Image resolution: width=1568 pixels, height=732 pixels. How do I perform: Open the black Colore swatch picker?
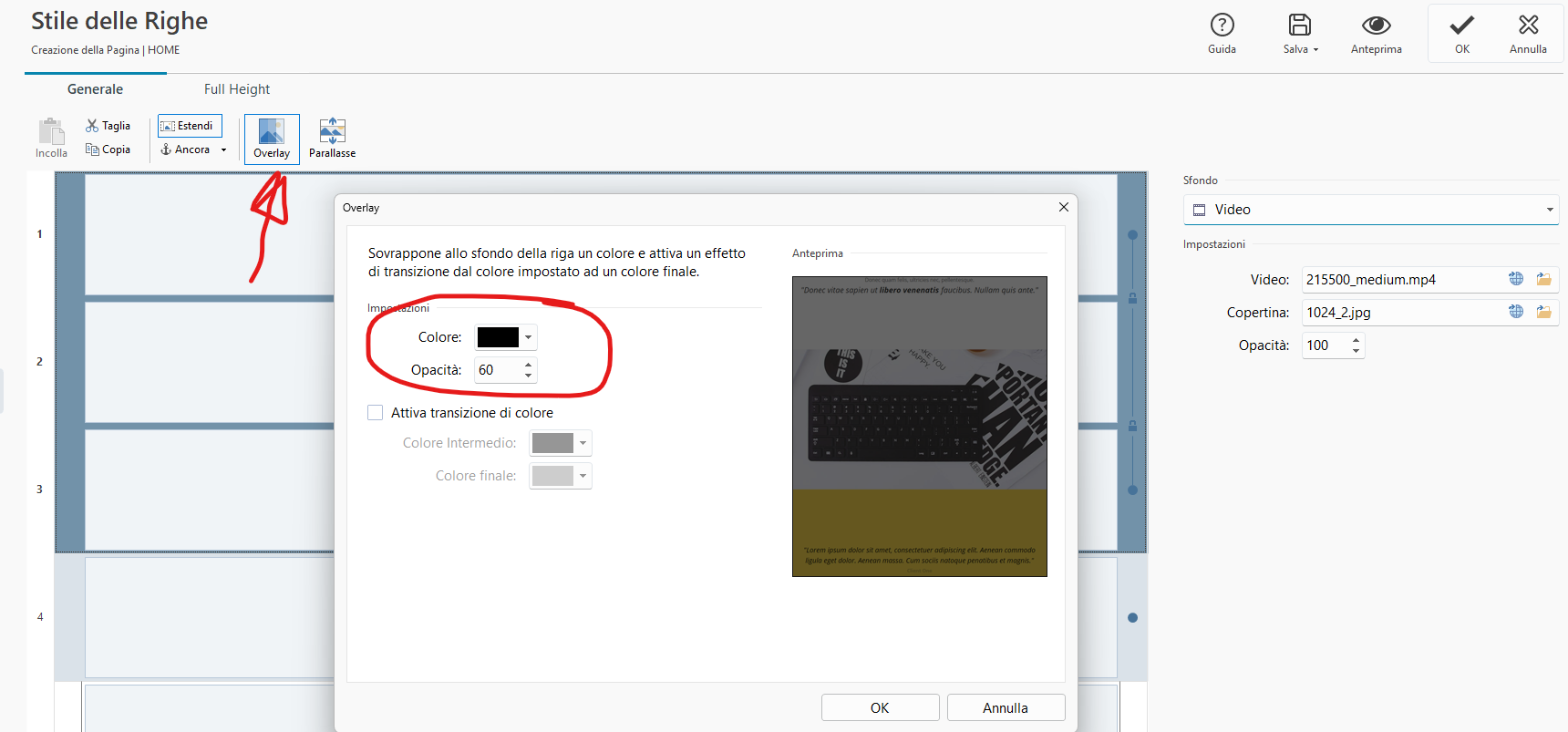[506, 337]
